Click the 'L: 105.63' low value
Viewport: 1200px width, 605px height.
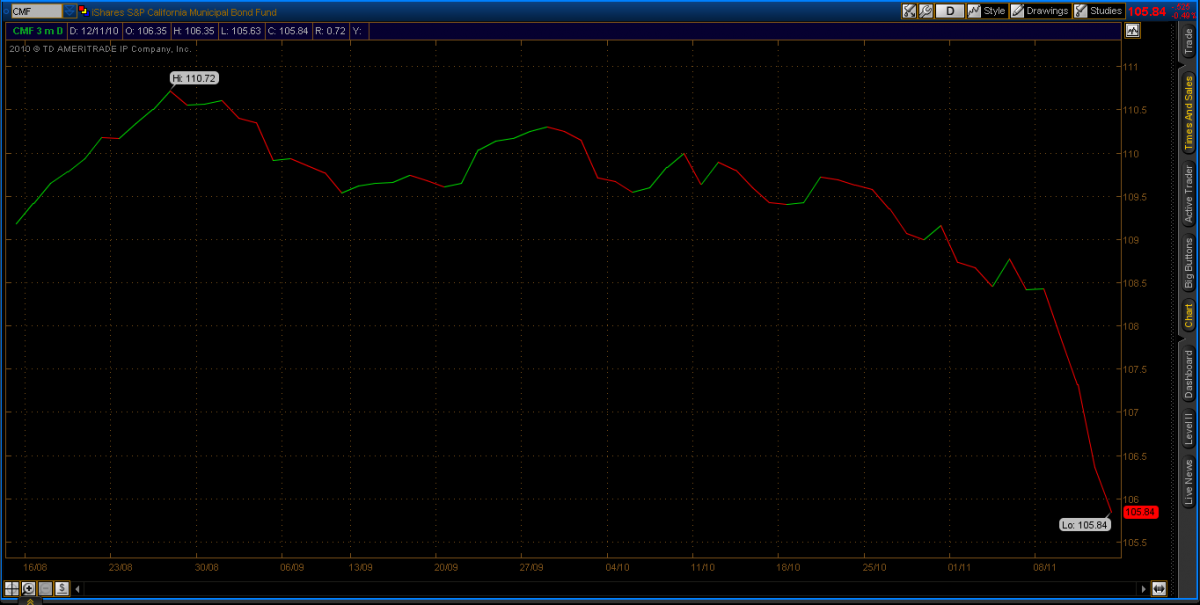(x=242, y=31)
